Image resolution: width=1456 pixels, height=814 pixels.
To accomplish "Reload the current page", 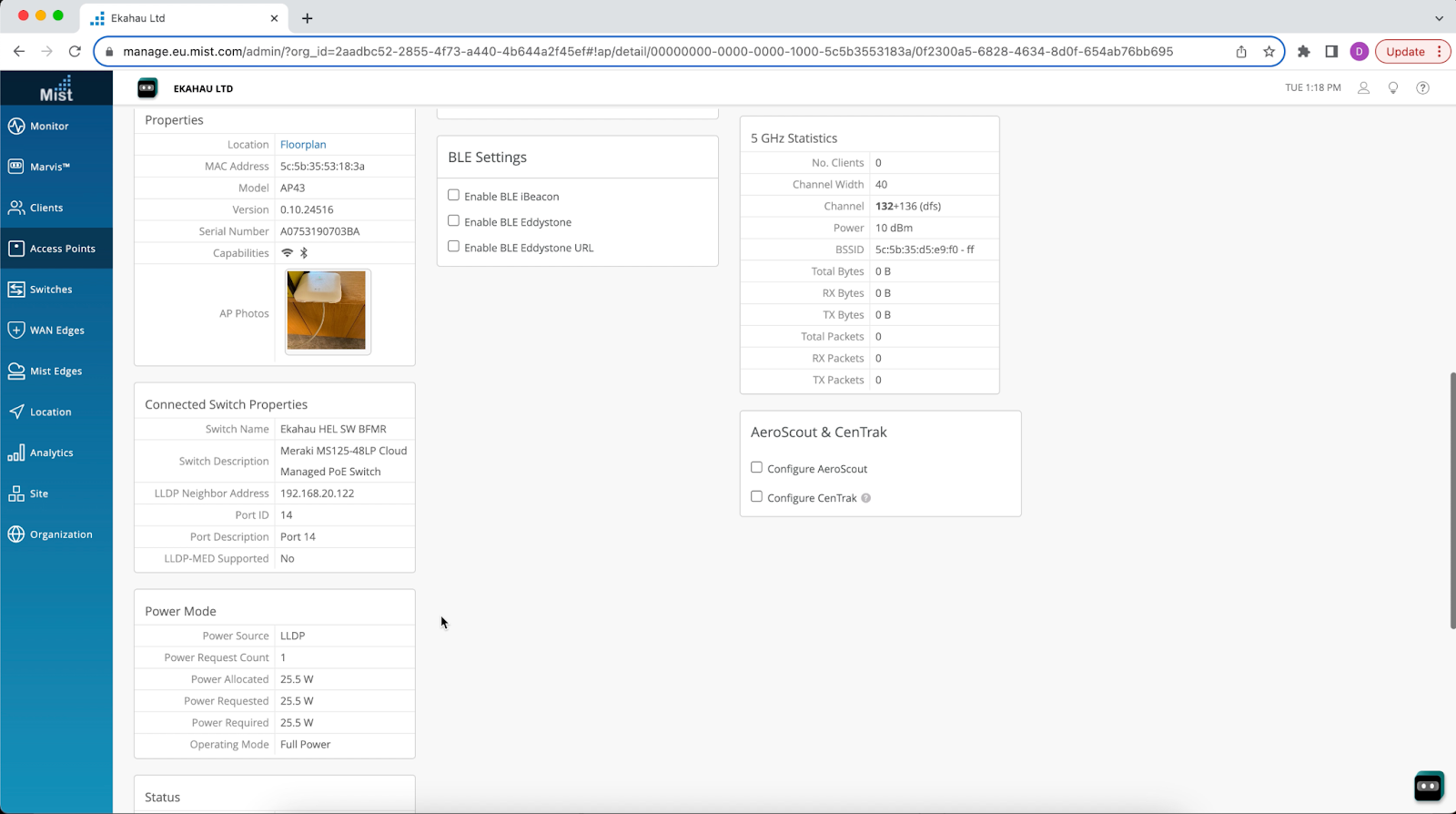I will click(x=75, y=52).
